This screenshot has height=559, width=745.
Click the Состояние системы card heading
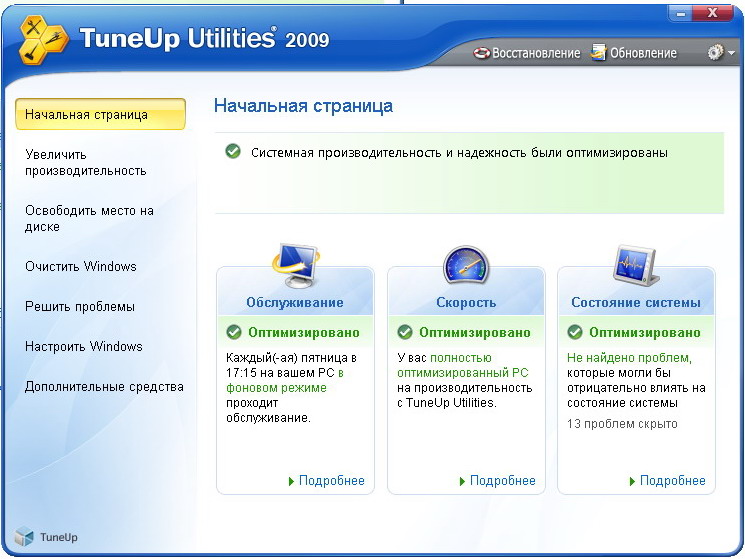[x=636, y=303]
